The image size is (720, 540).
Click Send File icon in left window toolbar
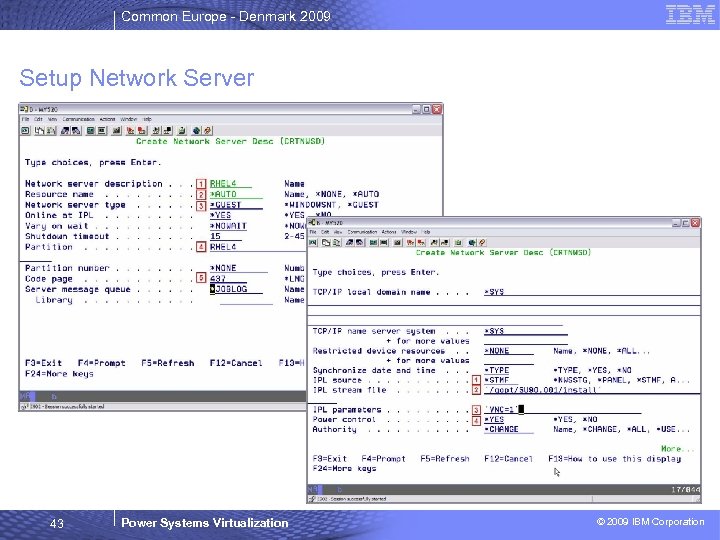click(x=66, y=130)
